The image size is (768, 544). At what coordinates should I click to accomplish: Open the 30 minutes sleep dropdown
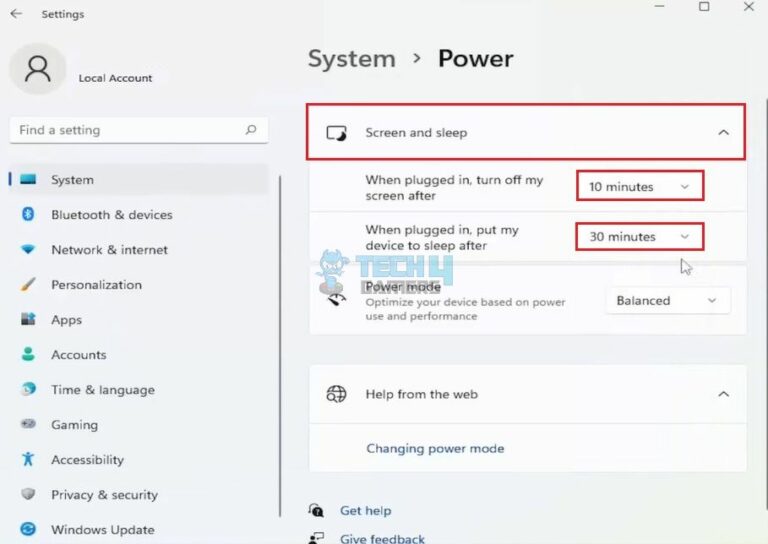point(640,237)
